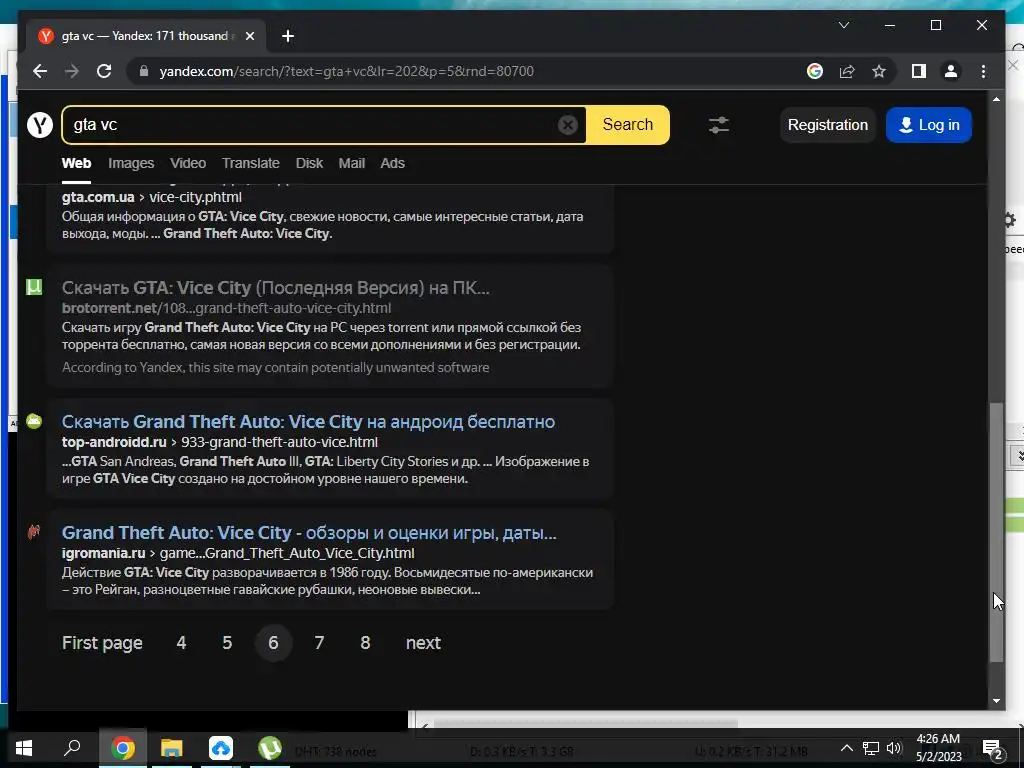Click Registration button

pyautogui.click(x=827, y=125)
